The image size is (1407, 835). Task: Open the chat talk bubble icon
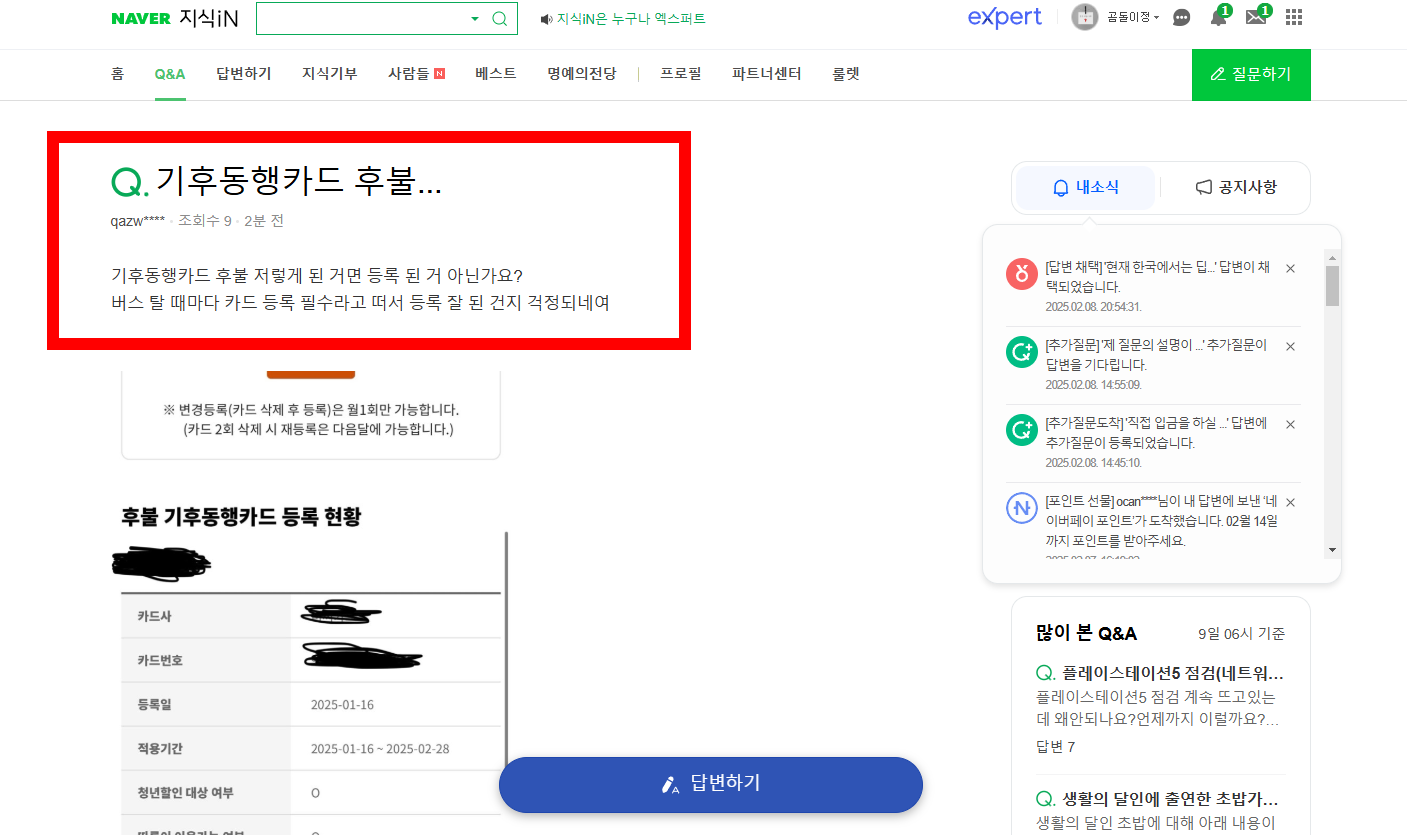1181,18
